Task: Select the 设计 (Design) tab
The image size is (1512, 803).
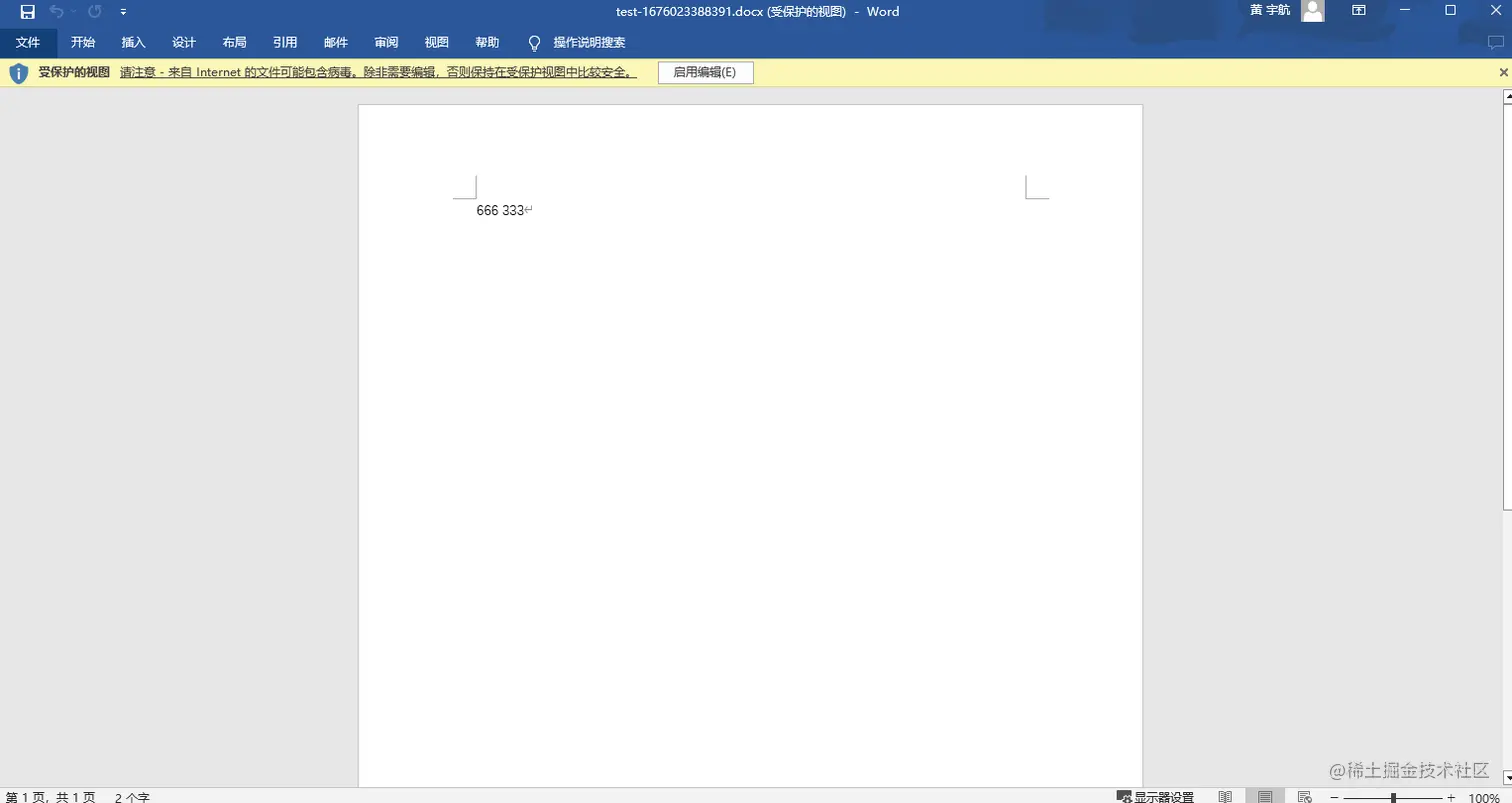Action: point(184,42)
